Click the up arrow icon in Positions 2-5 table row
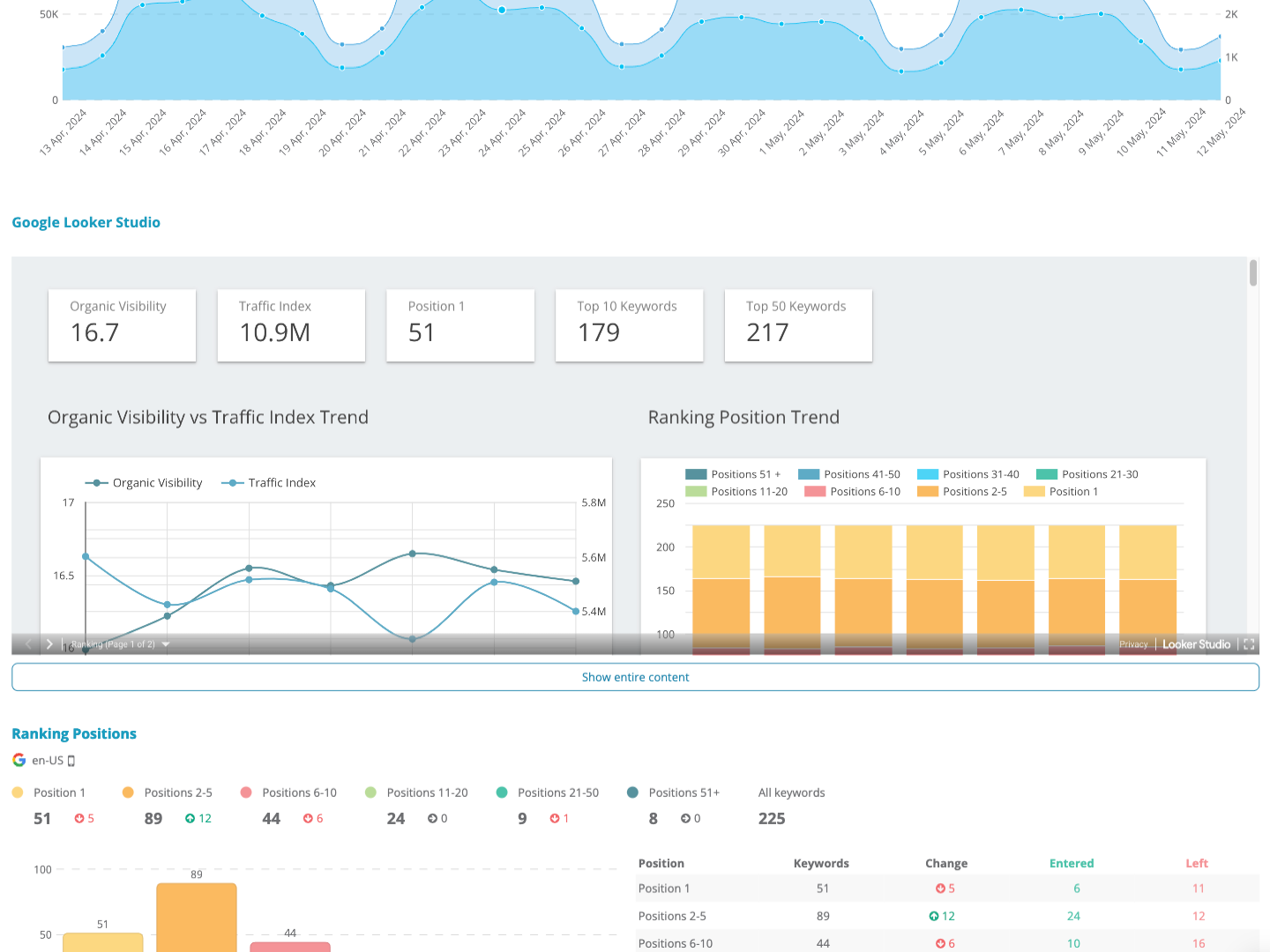1270x952 pixels. 934,916
